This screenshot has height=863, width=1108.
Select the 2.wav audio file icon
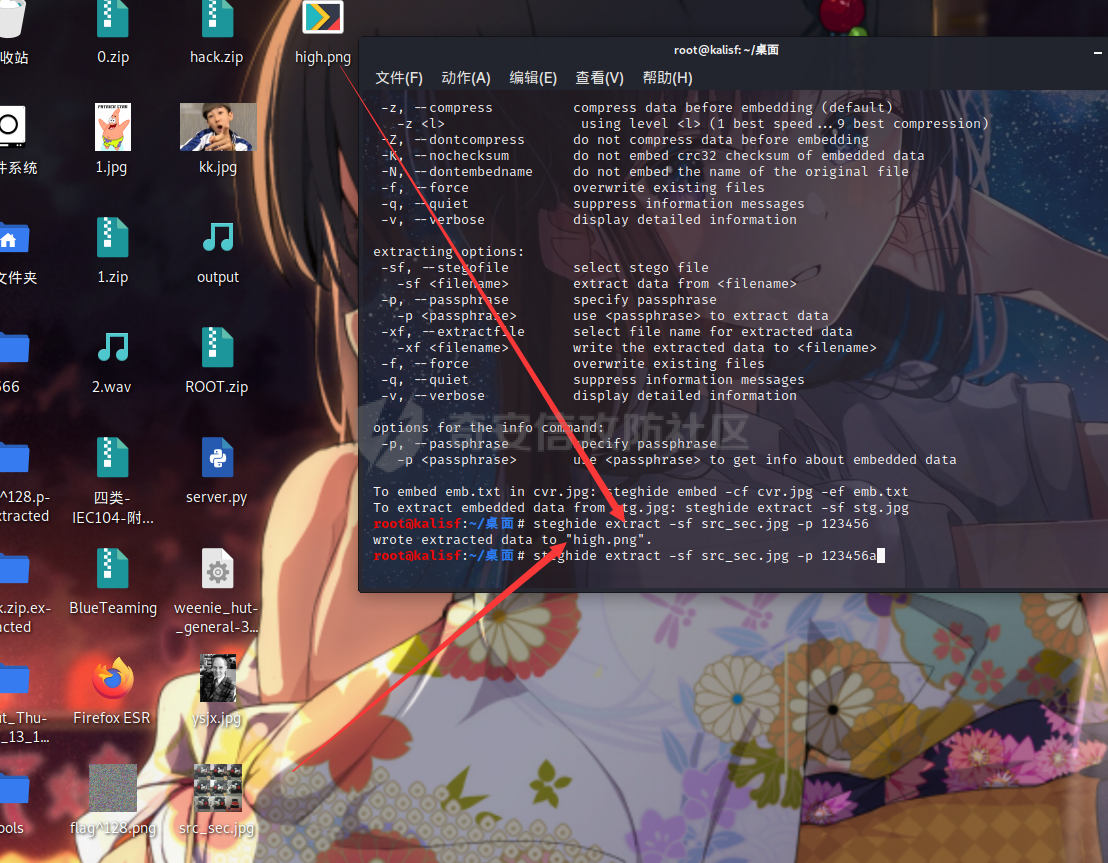click(x=112, y=347)
